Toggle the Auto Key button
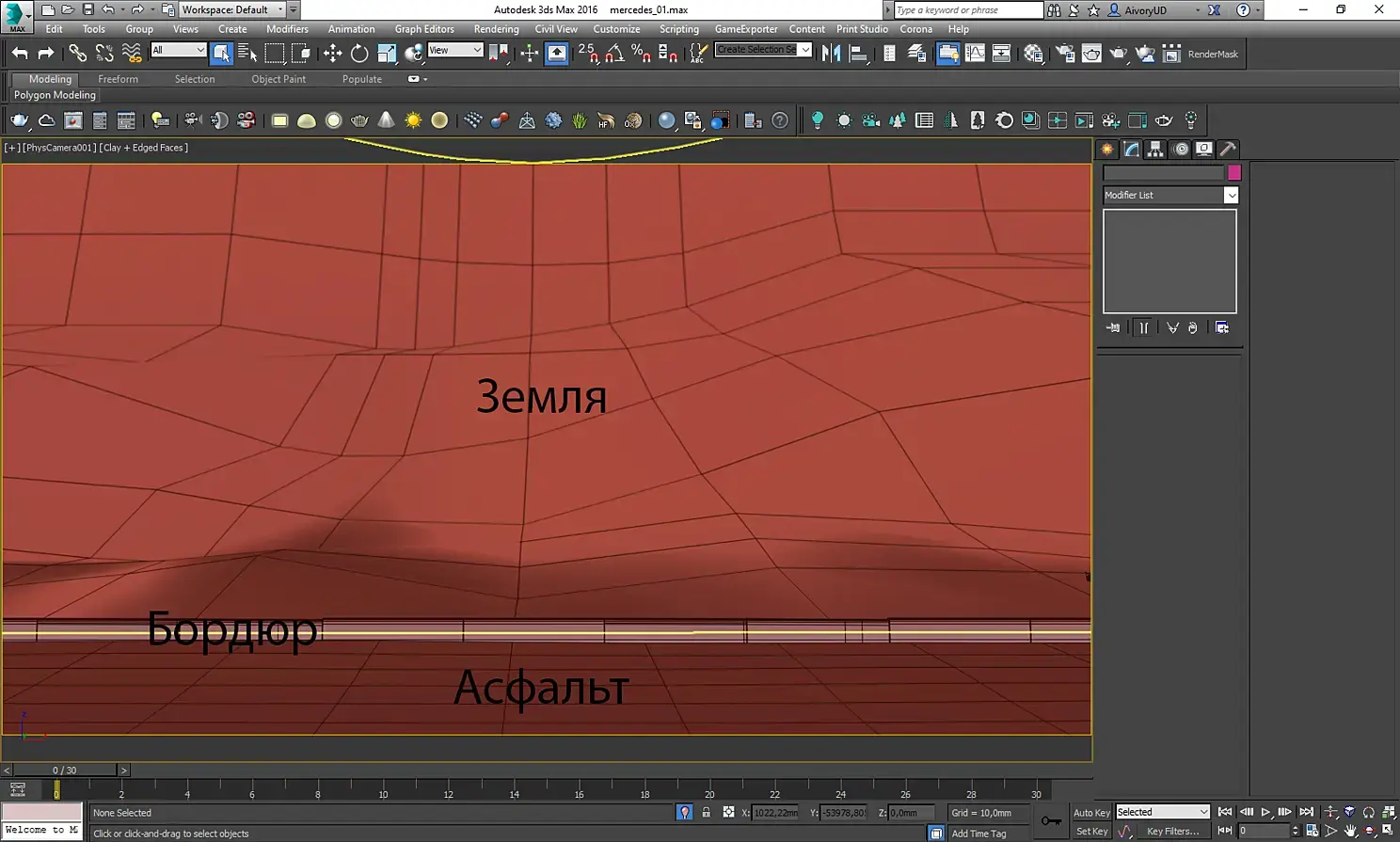Image resolution: width=1400 pixels, height=842 pixels. 1091,812
